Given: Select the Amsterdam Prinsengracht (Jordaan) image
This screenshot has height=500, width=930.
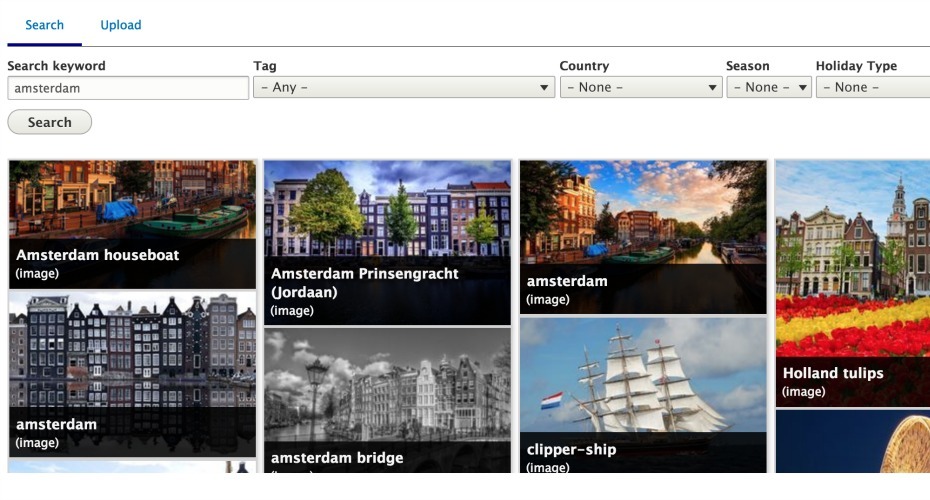Looking at the screenshot, I should coord(387,242).
